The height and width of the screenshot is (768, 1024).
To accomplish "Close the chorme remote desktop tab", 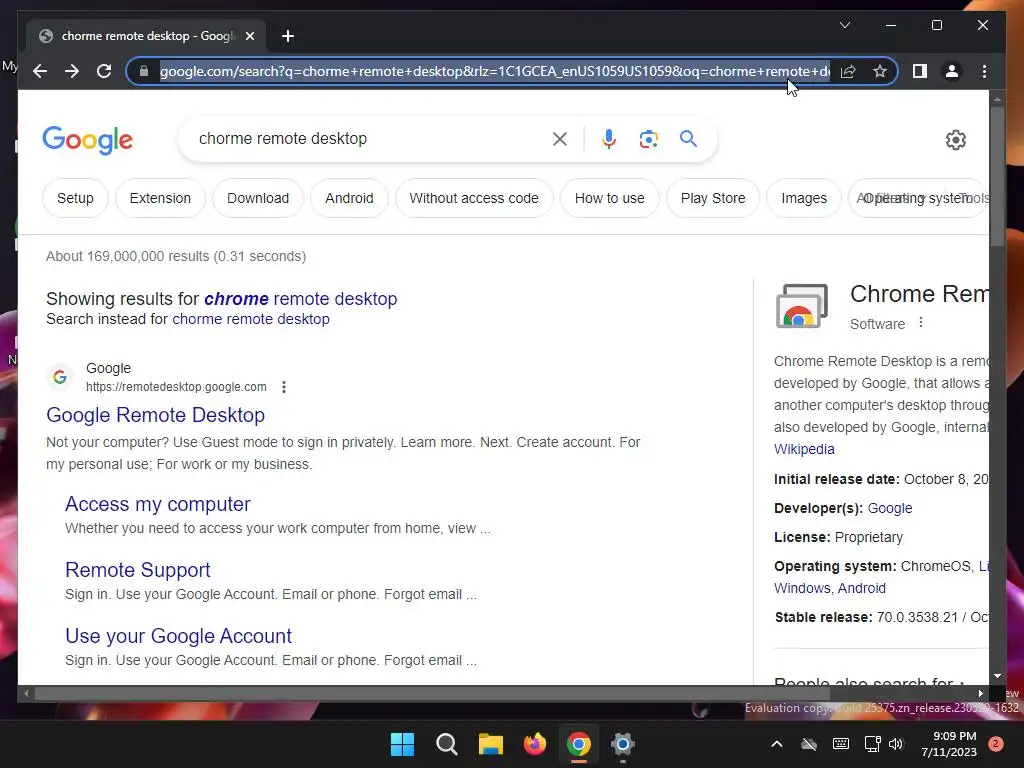I will pos(249,36).
